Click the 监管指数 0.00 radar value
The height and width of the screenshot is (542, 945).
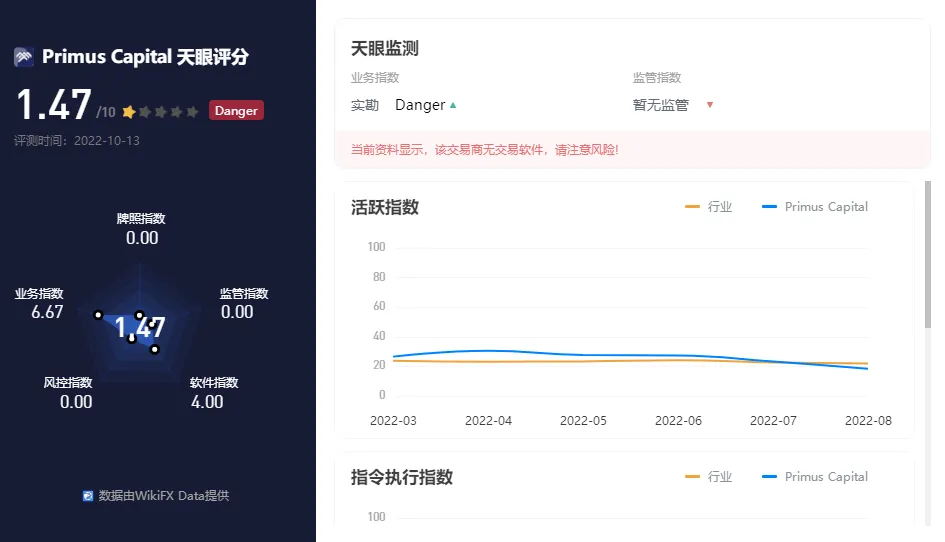pos(237,312)
